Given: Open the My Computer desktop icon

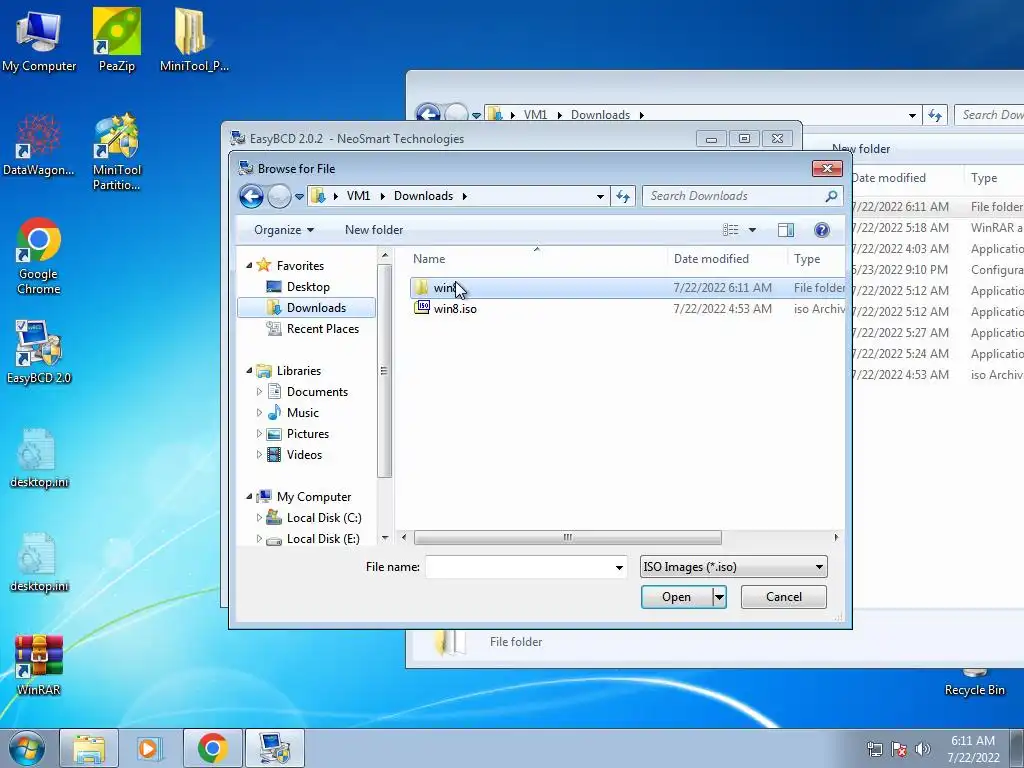Looking at the screenshot, I should coord(39,41).
